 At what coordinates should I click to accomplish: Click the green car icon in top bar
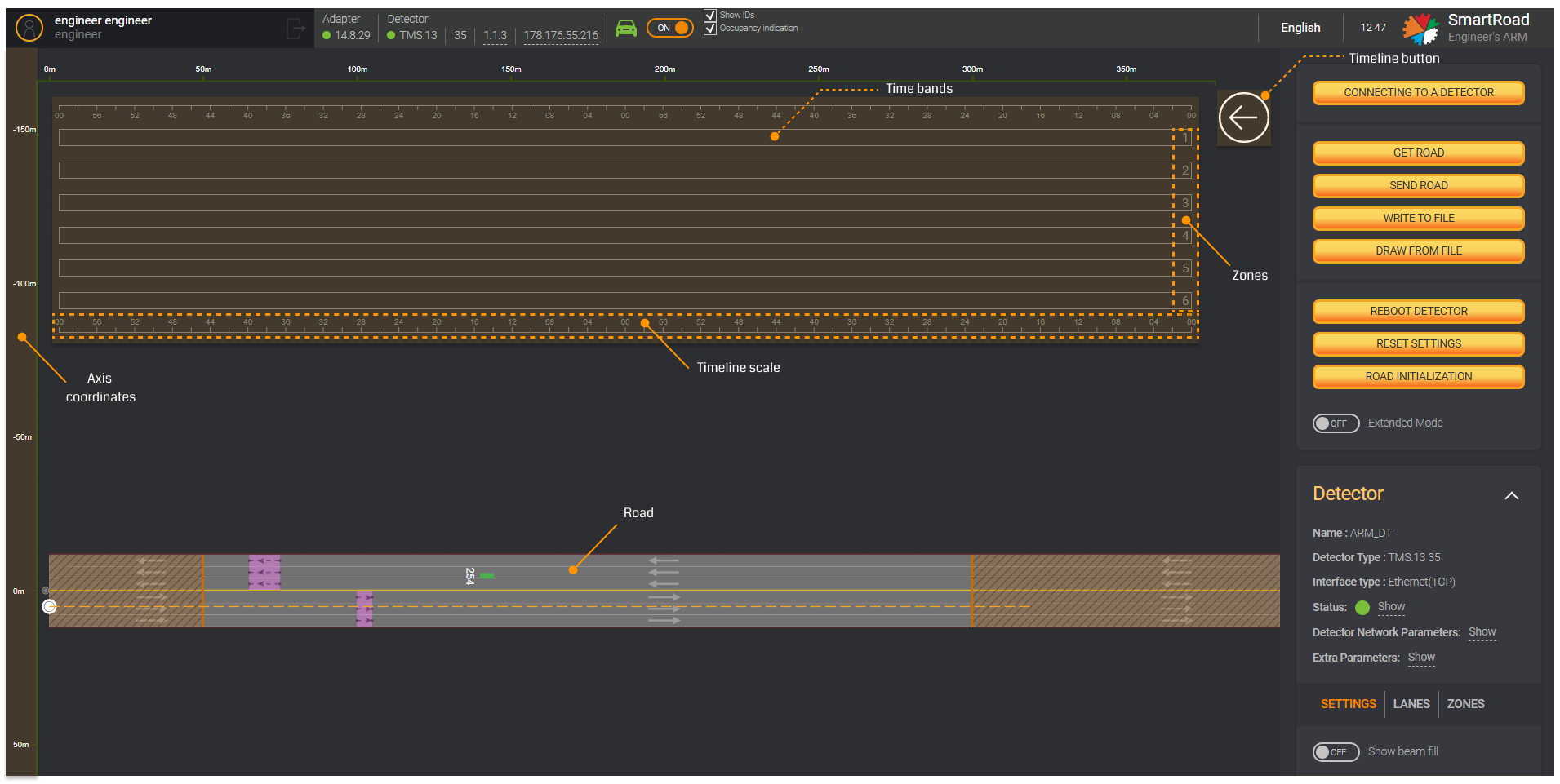tap(626, 29)
